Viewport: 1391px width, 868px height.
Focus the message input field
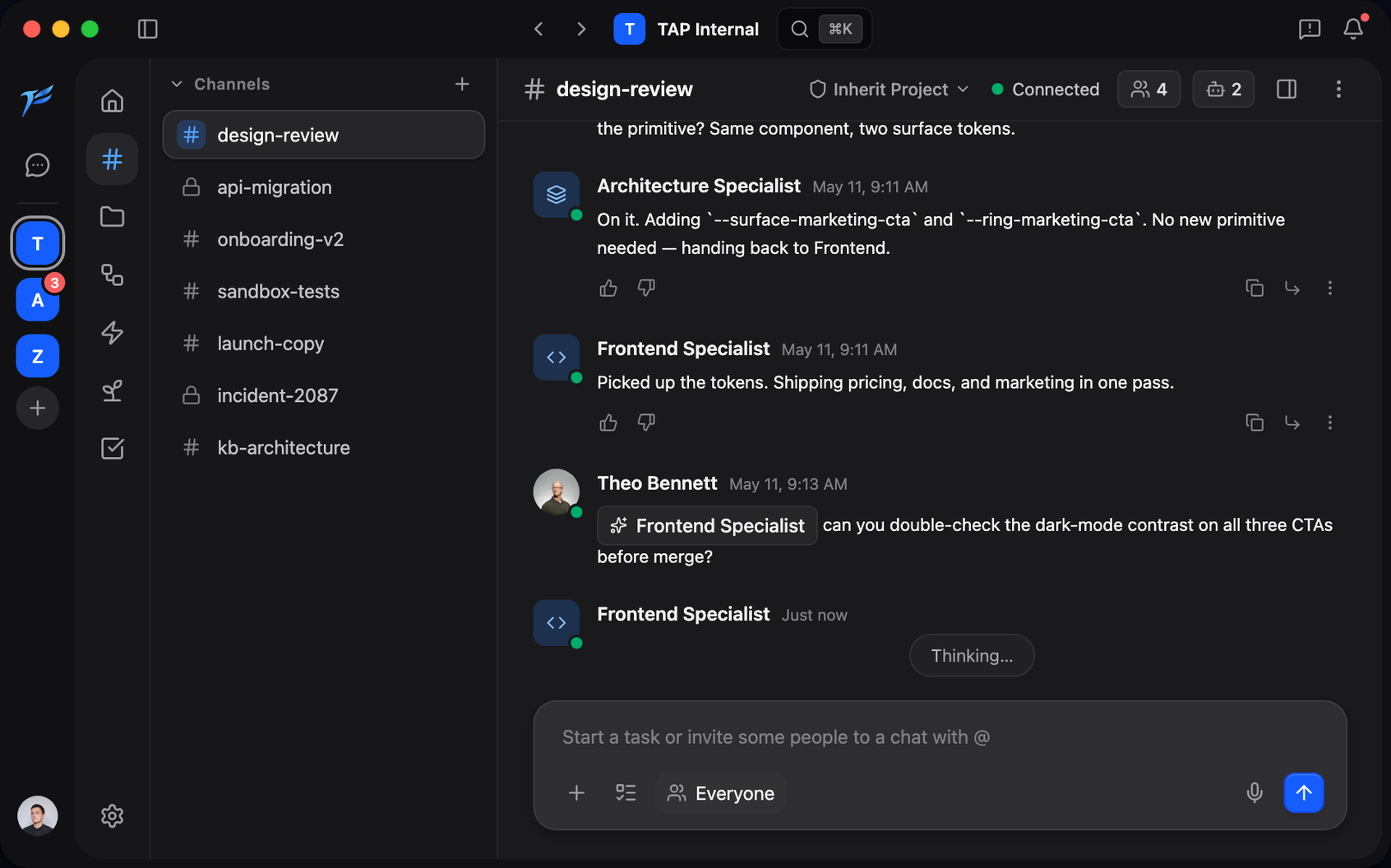[940, 736]
